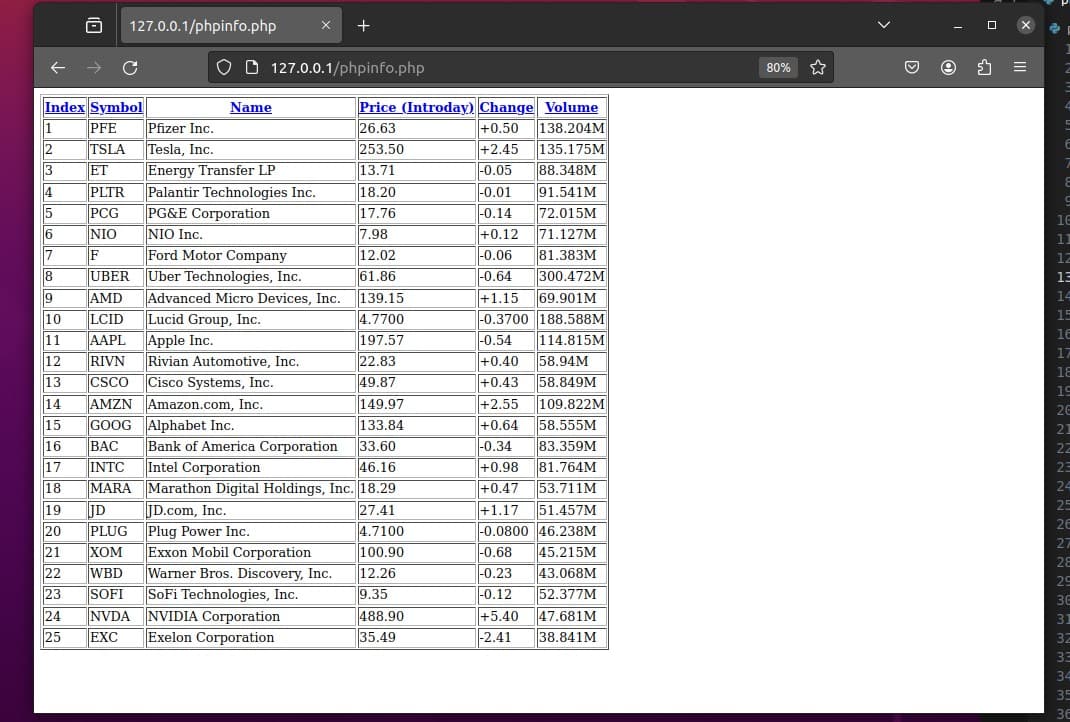Click the Price (Intraday) header link

(x=416, y=107)
